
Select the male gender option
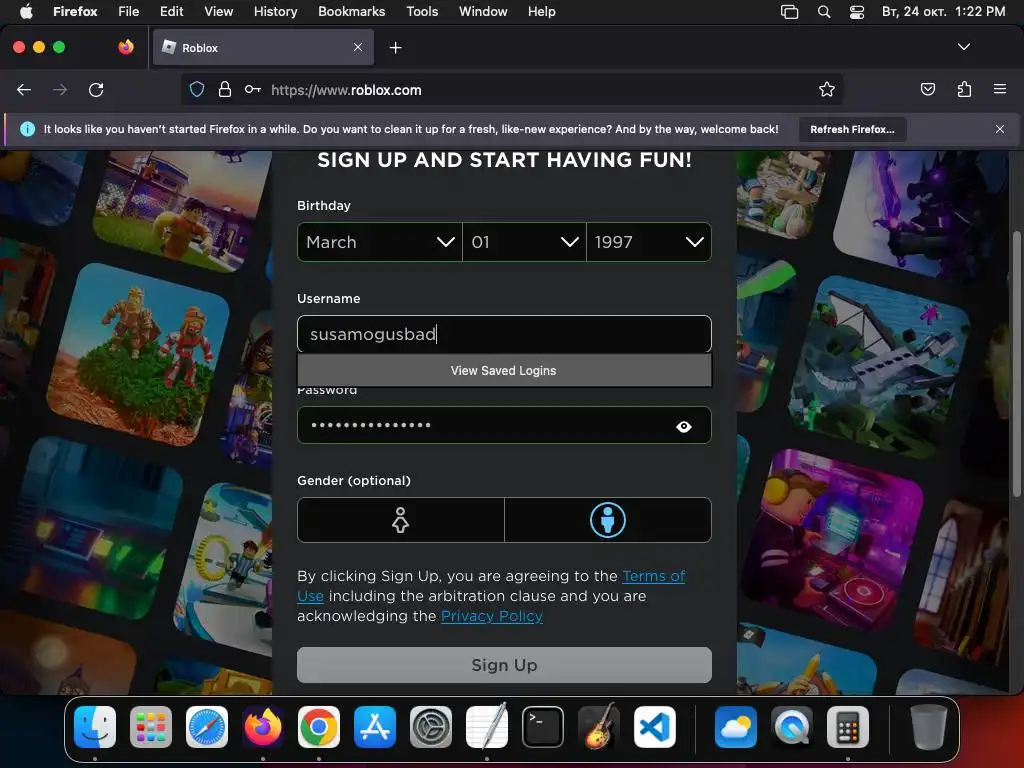607,520
